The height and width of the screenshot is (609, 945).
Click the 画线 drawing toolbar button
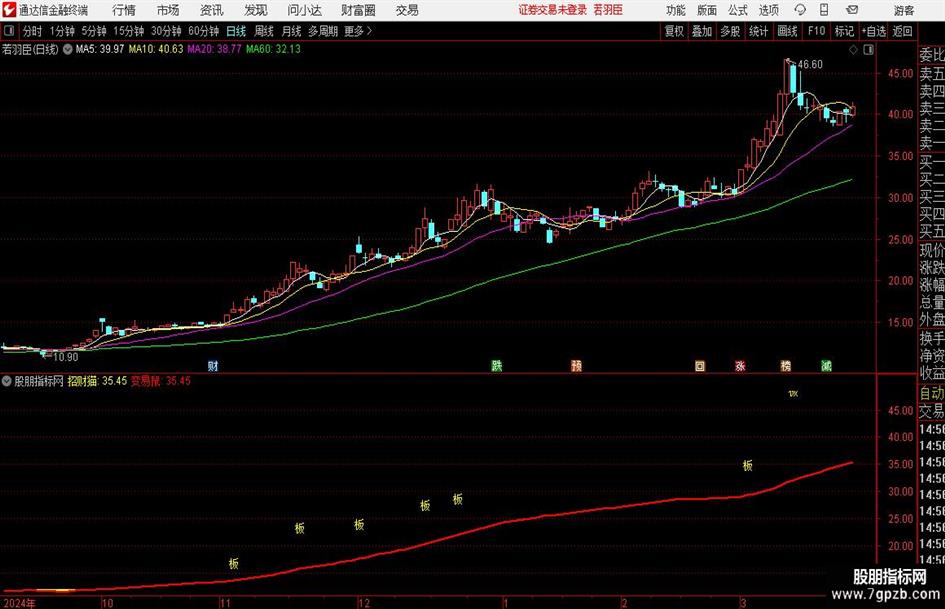click(787, 31)
